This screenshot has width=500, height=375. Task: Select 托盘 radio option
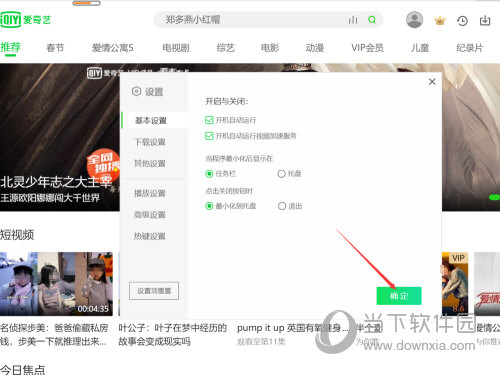point(282,174)
